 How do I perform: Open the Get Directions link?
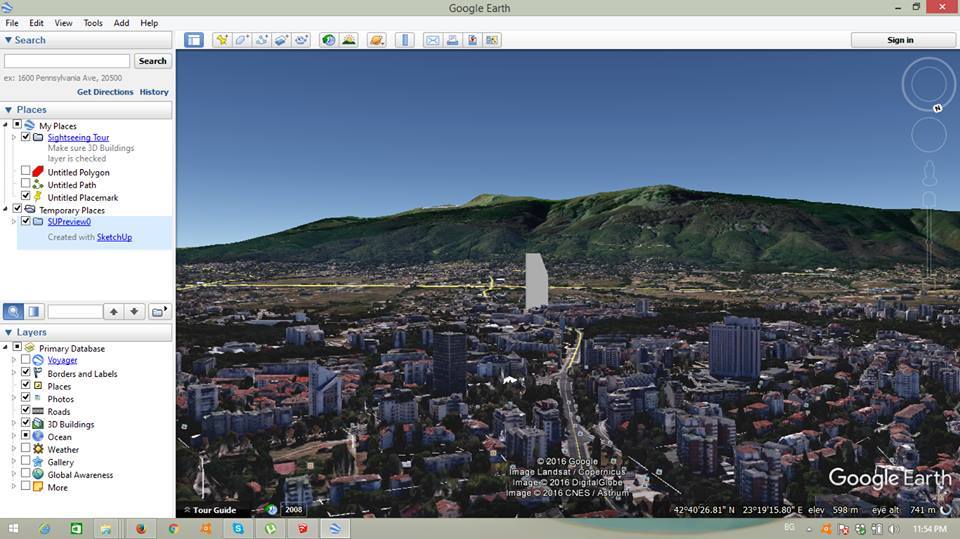pyautogui.click(x=105, y=92)
